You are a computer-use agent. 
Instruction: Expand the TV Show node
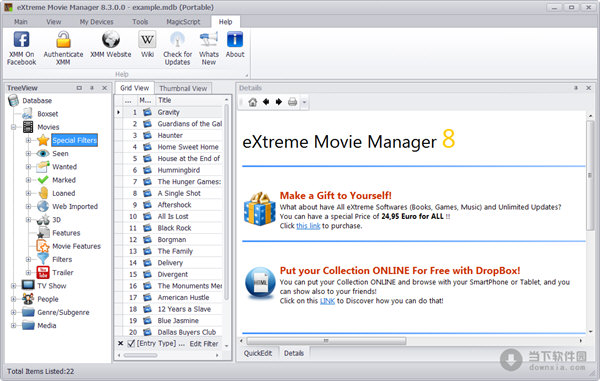click(x=14, y=286)
